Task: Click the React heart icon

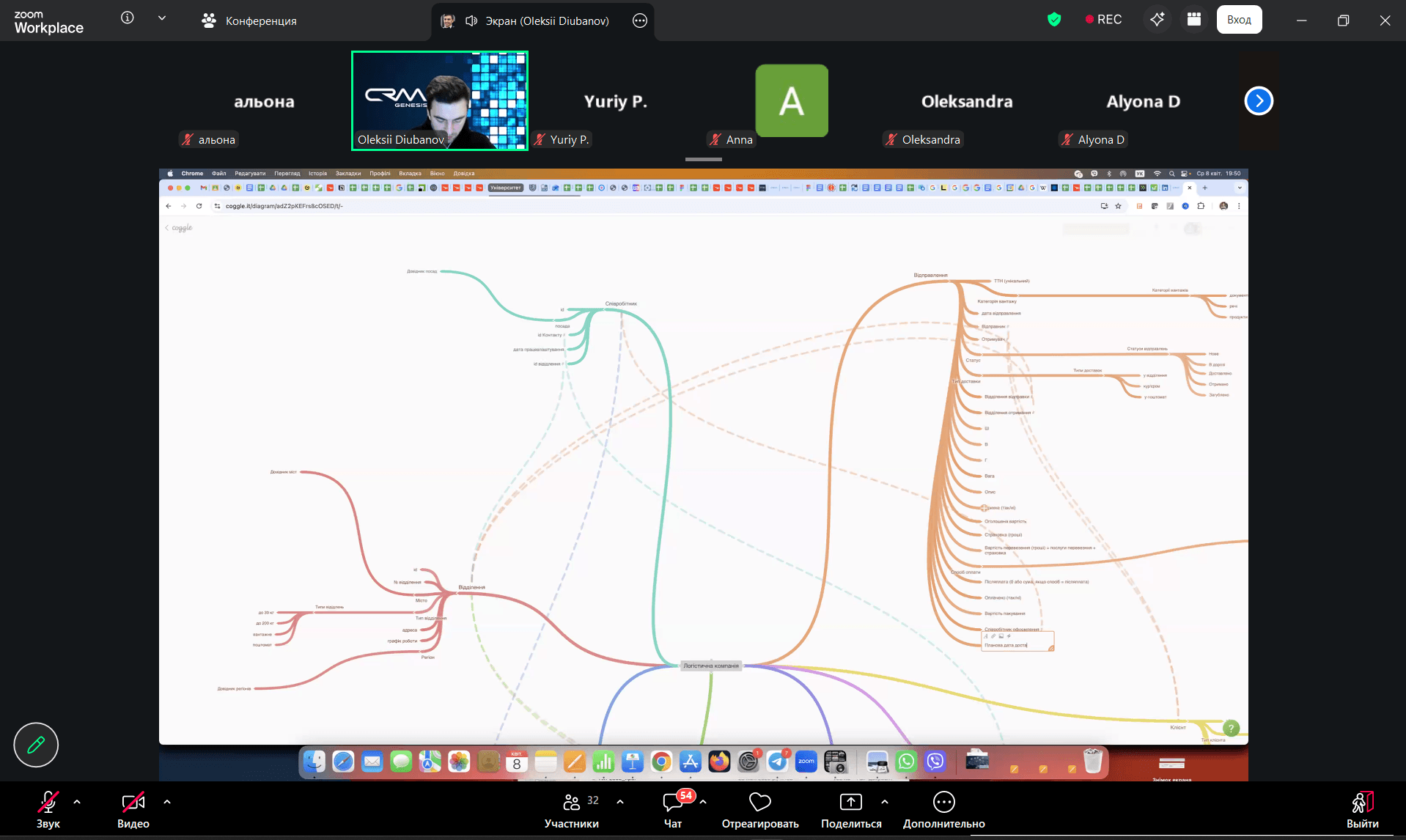Action: click(759, 809)
